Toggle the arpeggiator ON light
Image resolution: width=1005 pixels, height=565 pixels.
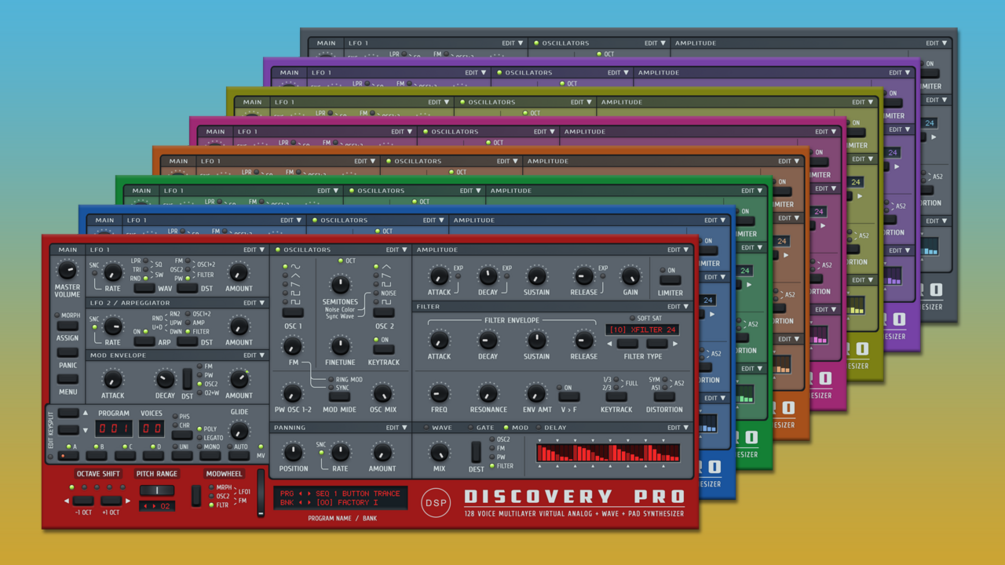[146, 331]
